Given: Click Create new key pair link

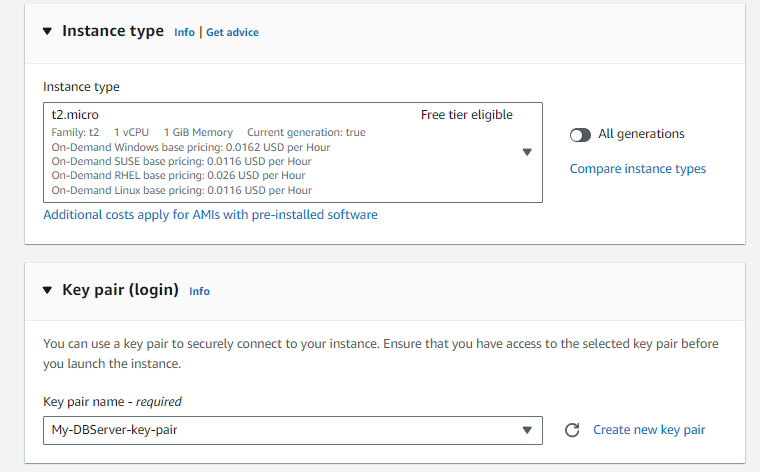Looking at the screenshot, I should coord(649,430).
